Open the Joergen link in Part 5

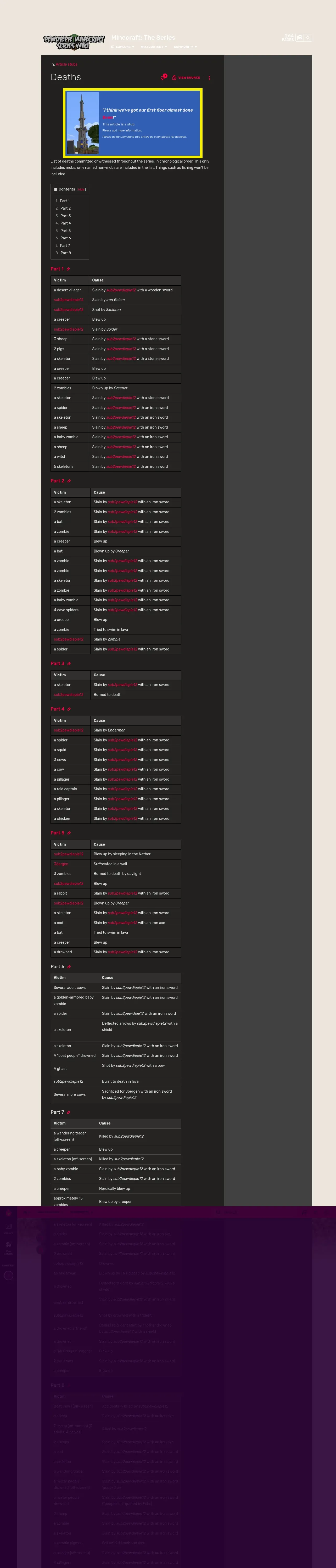pyautogui.click(x=61, y=864)
